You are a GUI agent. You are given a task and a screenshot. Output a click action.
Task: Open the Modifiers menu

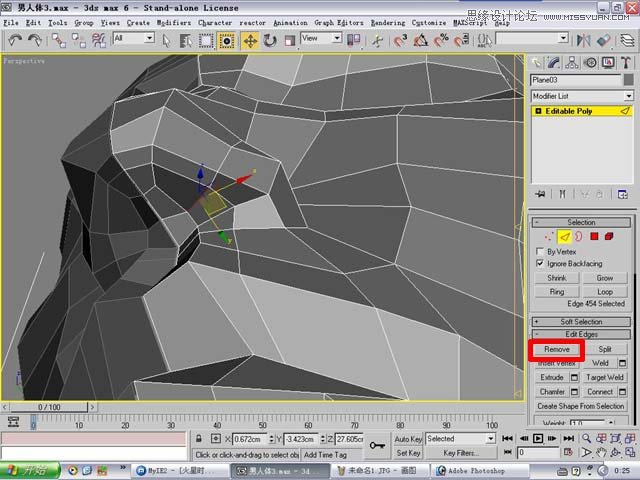coord(173,23)
